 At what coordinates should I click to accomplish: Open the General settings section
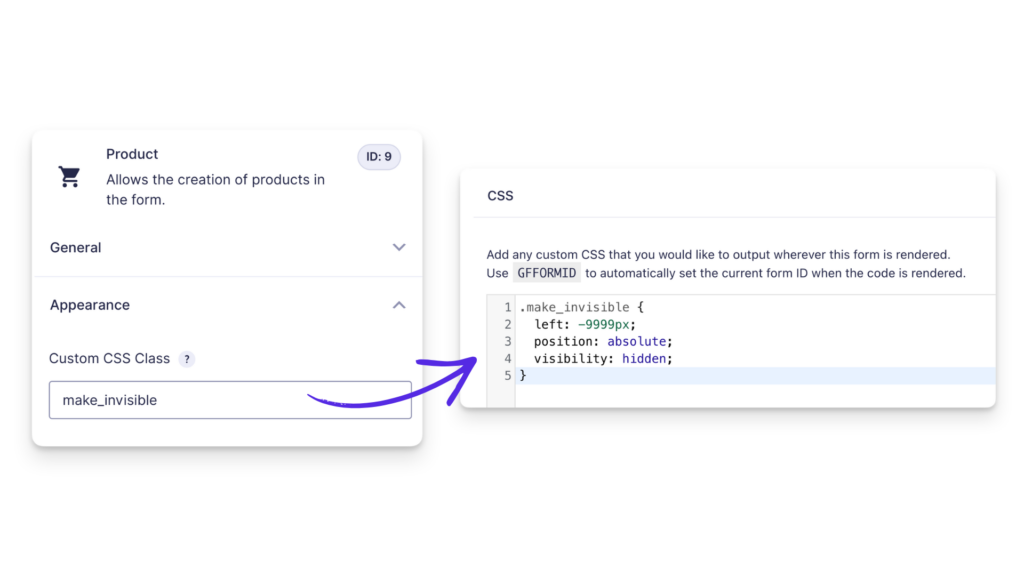[x=227, y=248]
